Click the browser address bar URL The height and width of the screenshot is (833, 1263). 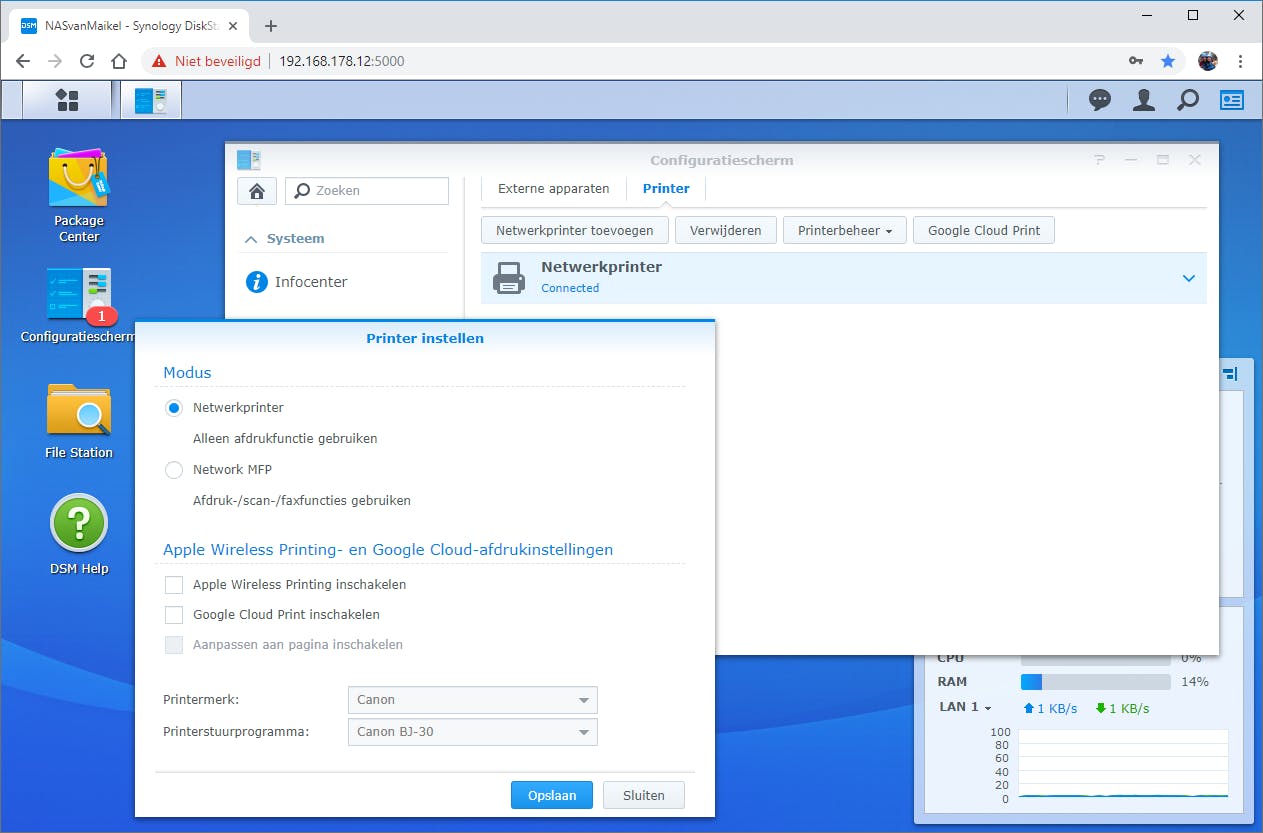pyautogui.click(x=342, y=61)
